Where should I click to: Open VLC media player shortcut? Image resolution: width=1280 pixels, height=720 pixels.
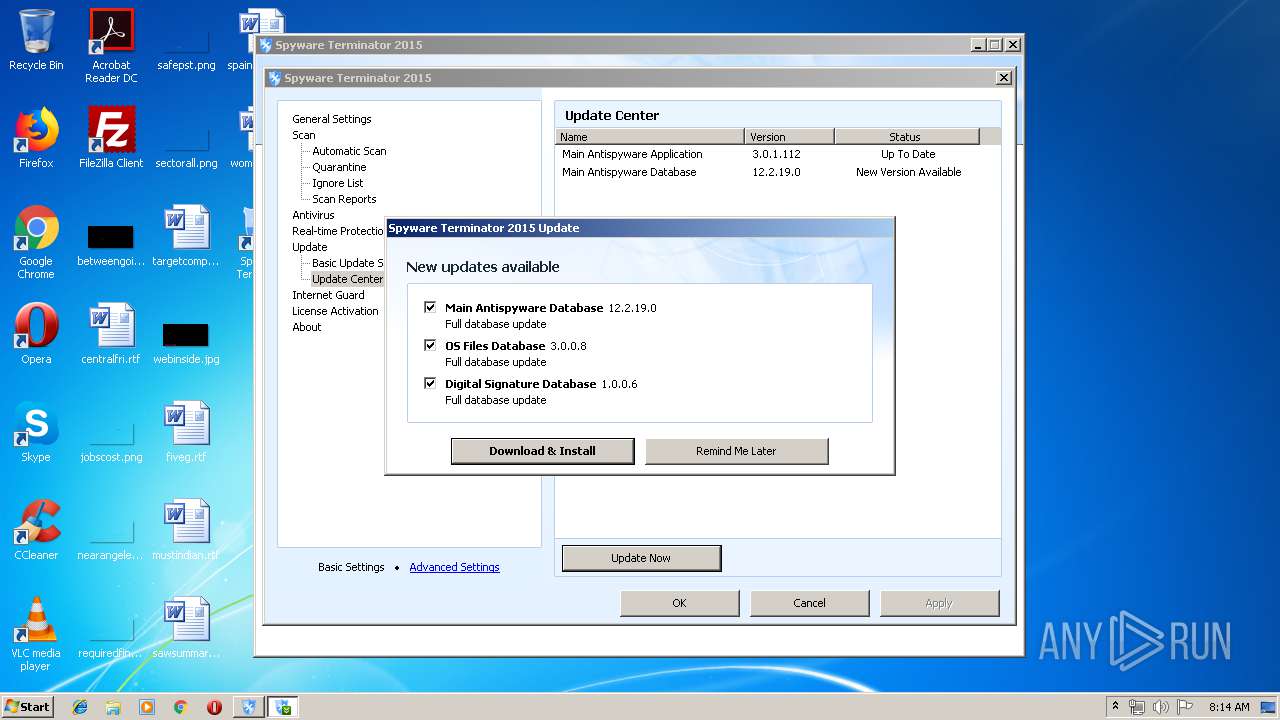pos(36,634)
